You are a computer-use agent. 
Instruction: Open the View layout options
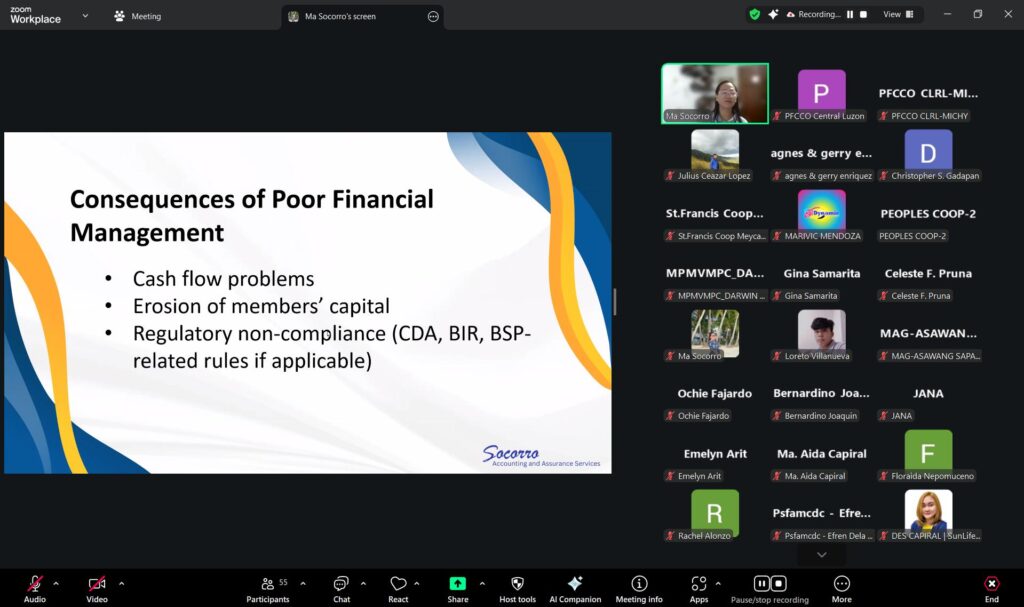892,15
